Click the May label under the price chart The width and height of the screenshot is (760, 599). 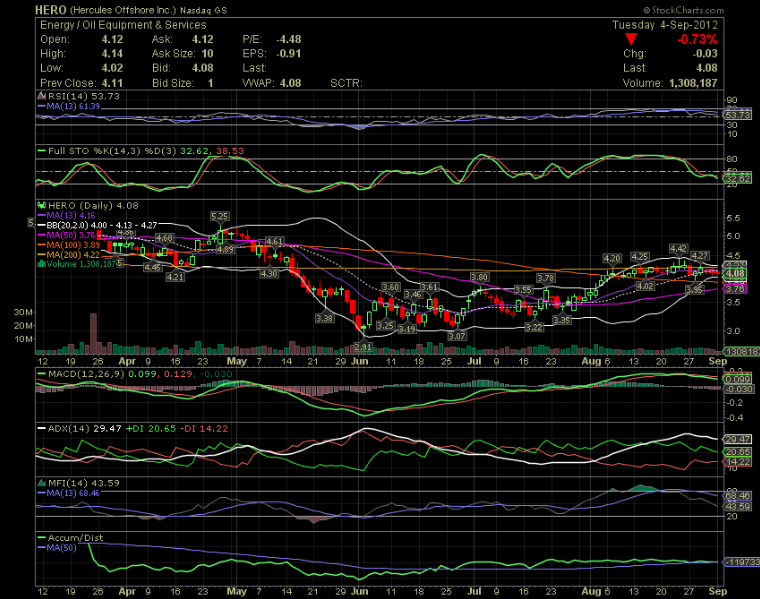coord(237,361)
